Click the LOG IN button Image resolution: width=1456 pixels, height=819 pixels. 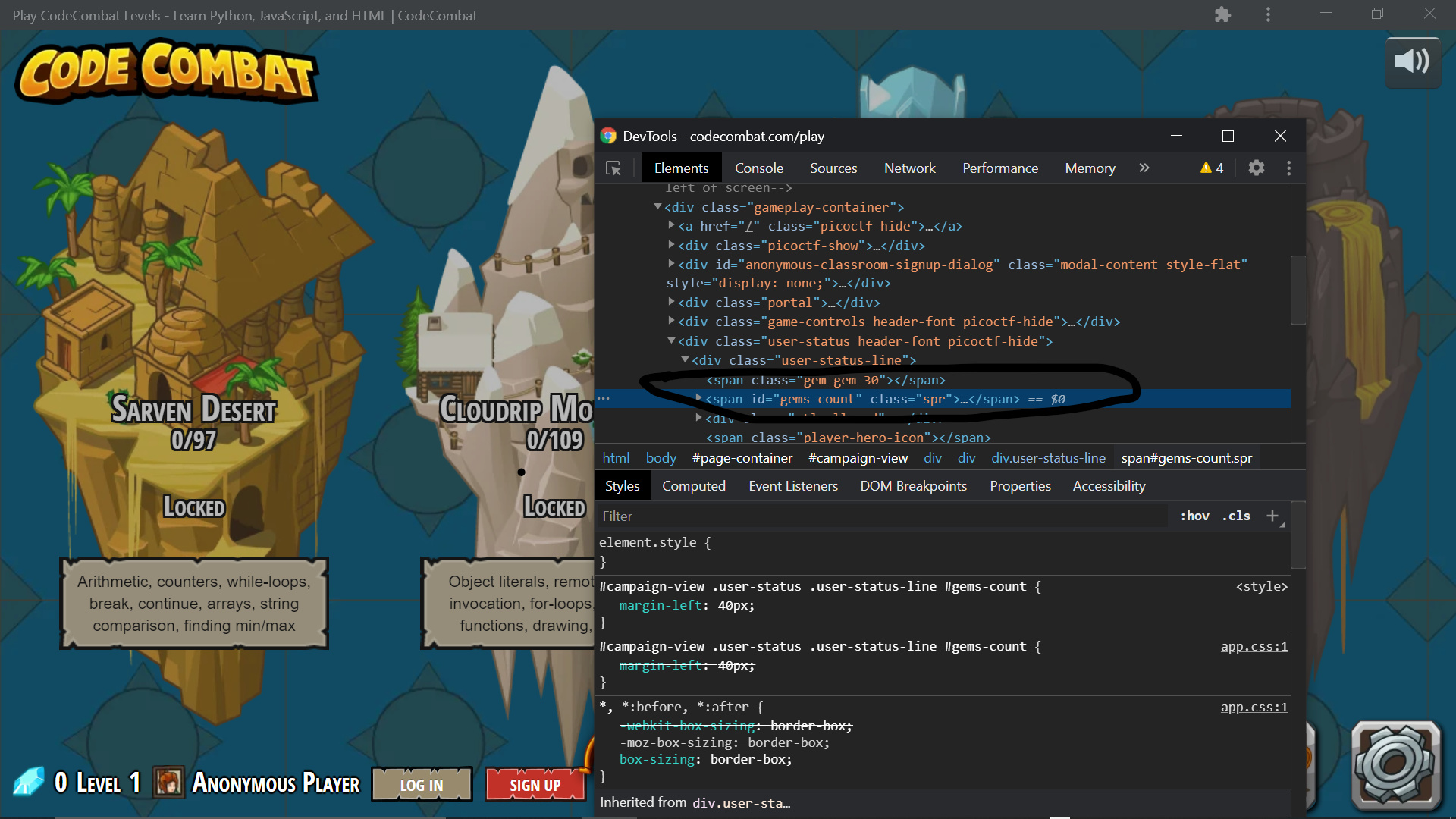click(422, 784)
